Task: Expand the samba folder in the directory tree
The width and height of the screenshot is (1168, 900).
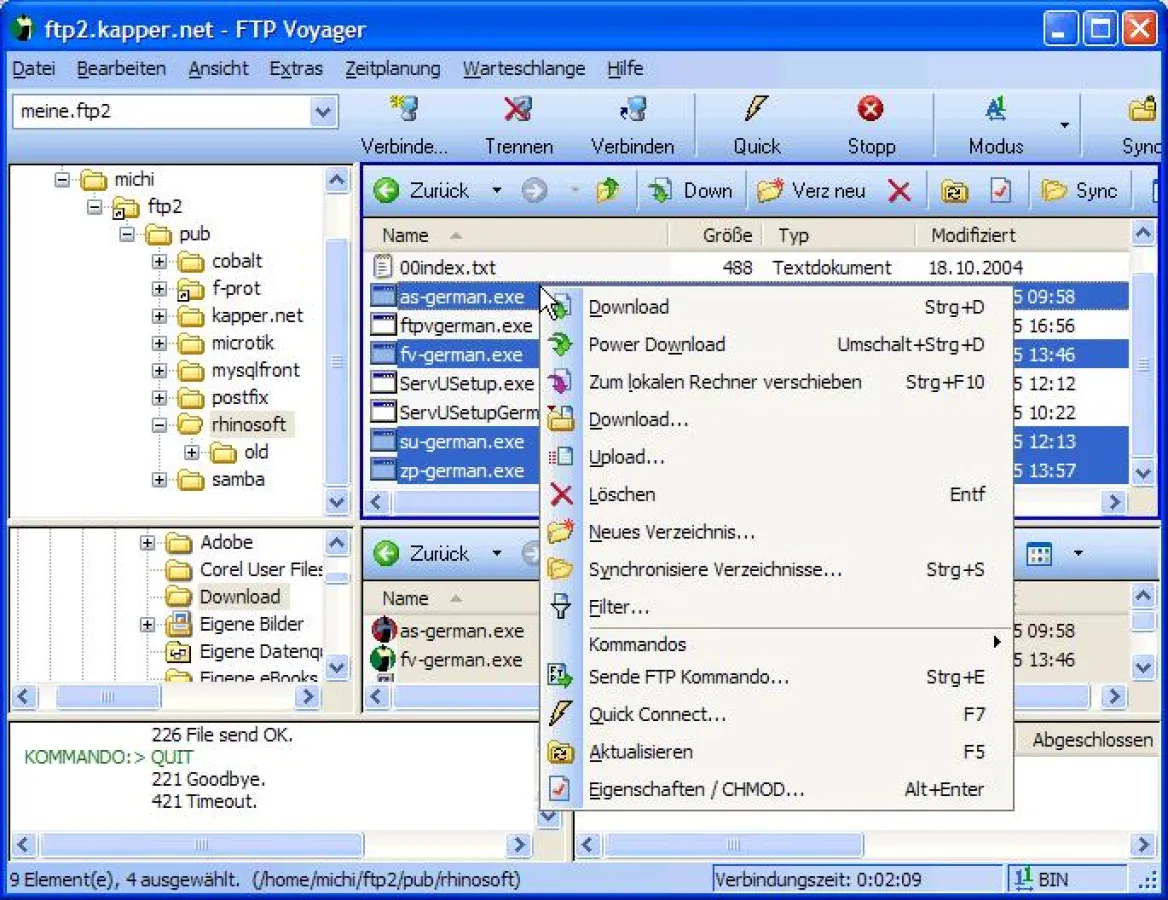Action: pos(159,480)
